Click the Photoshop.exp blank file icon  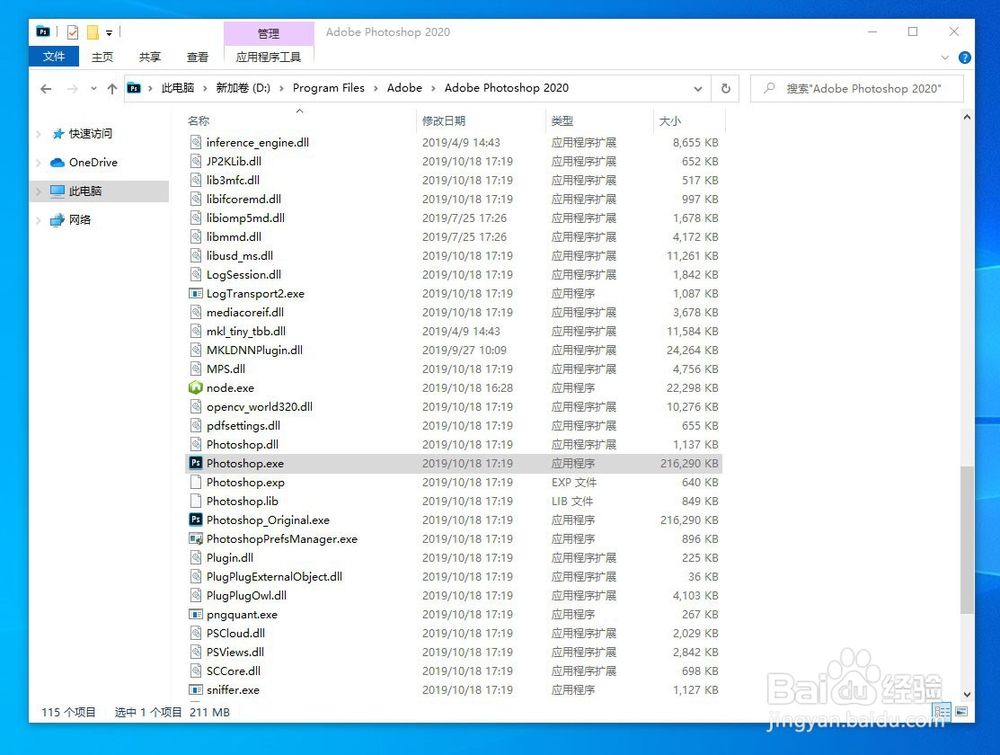(x=196, y=482)
